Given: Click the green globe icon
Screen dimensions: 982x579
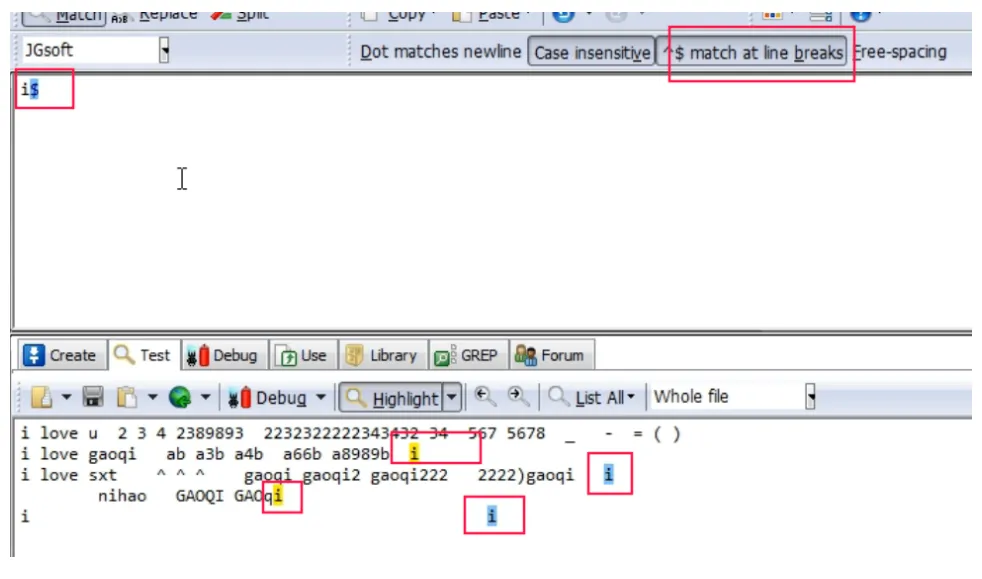Looking at the screenshot, I should coord(180,397).
